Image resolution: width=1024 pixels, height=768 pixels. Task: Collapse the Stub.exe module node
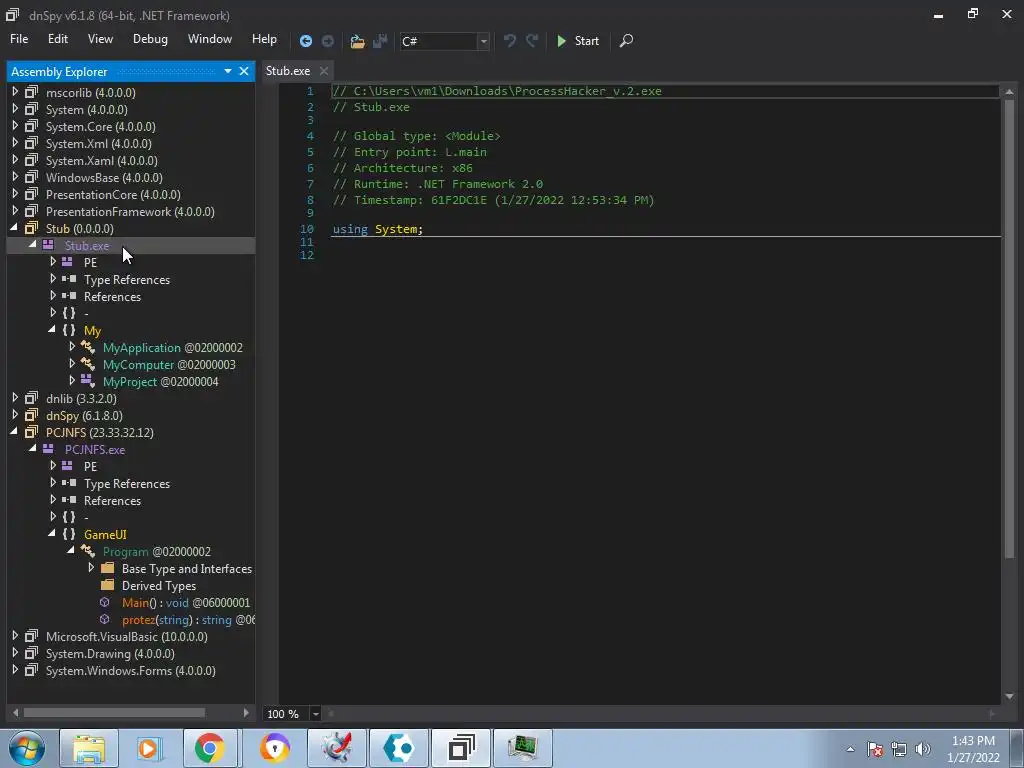[33, 245]
